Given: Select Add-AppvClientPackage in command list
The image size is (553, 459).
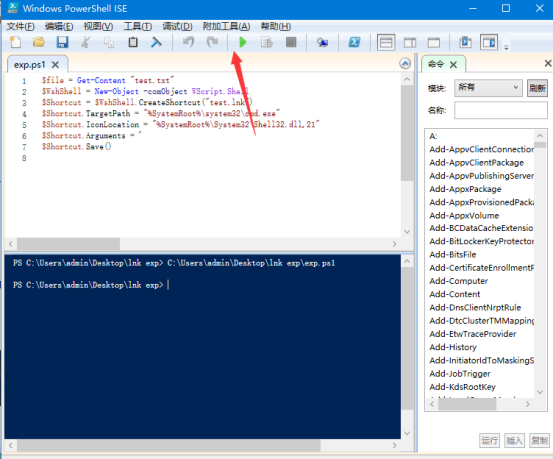Looking at the screenshot, I should click(476, 163).
